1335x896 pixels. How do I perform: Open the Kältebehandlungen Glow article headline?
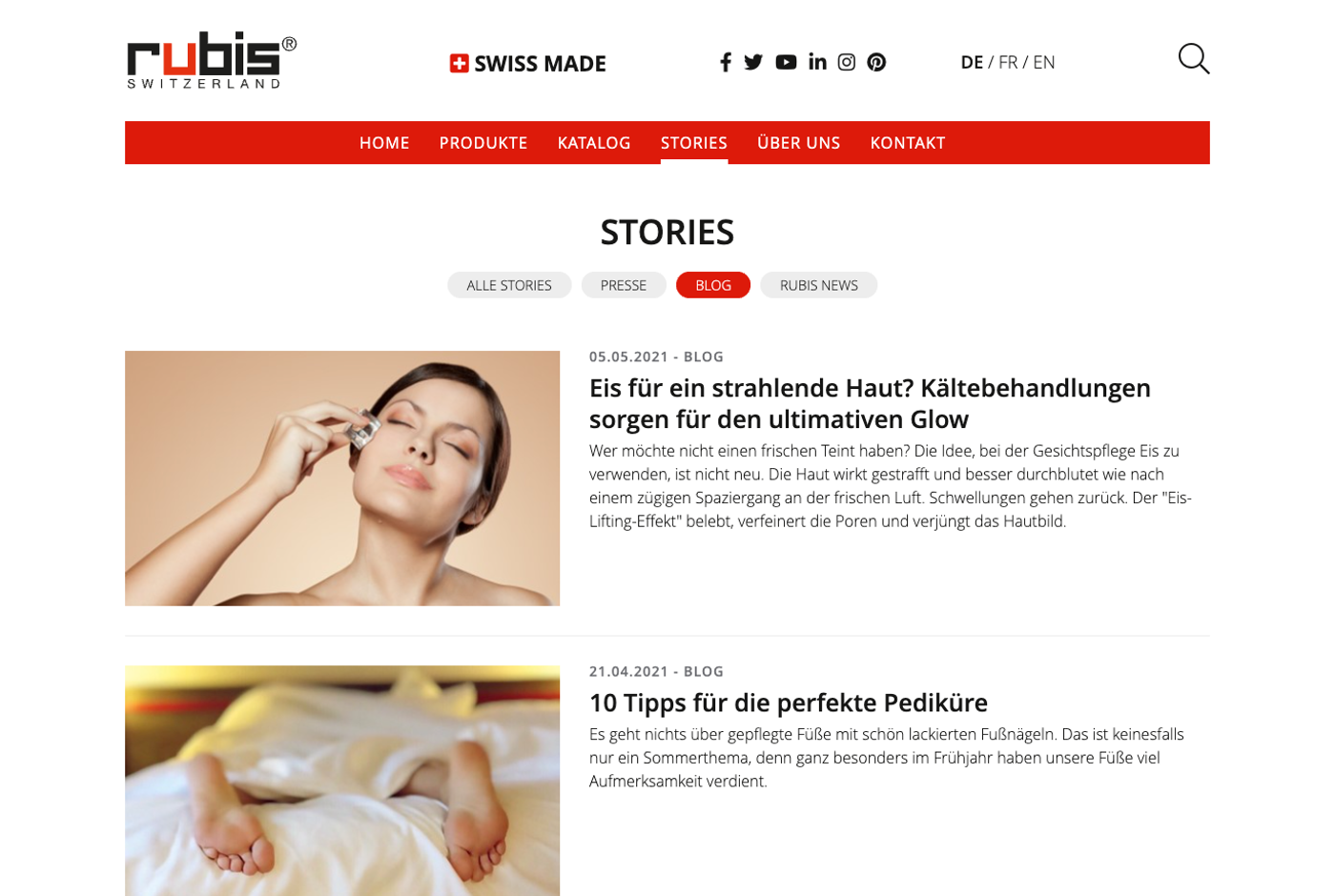coord(870,403)
